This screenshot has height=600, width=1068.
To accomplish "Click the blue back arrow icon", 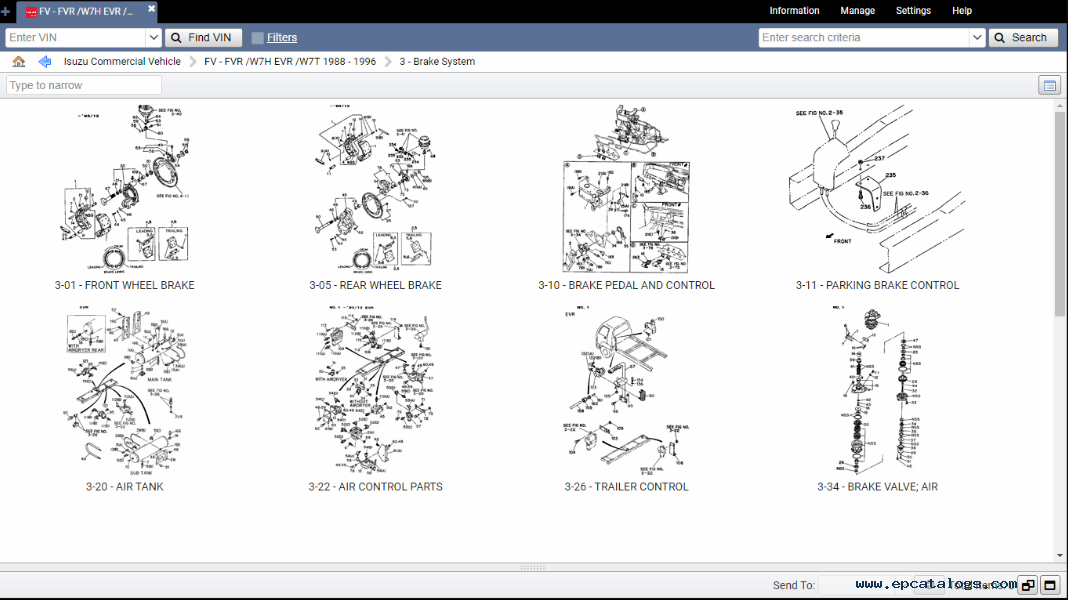I will (45, 61).
